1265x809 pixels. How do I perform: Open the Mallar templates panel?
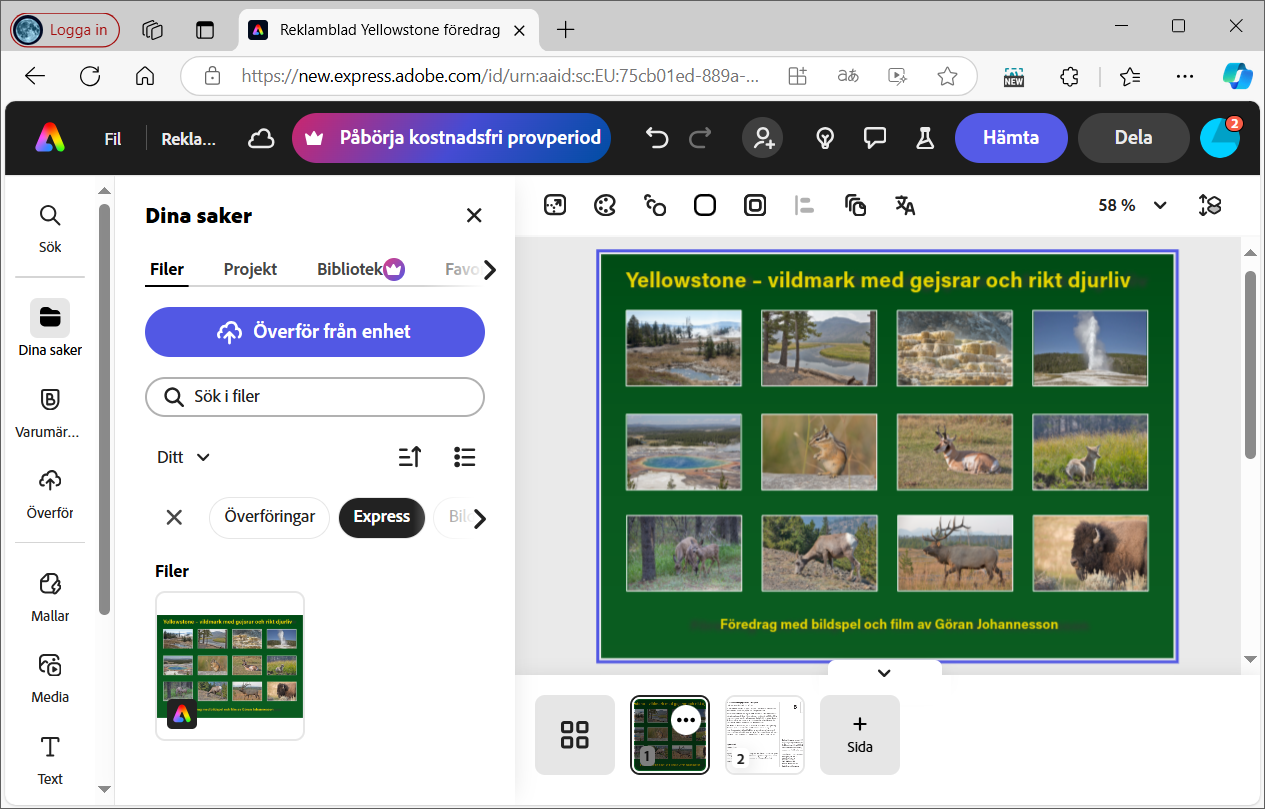50,597
